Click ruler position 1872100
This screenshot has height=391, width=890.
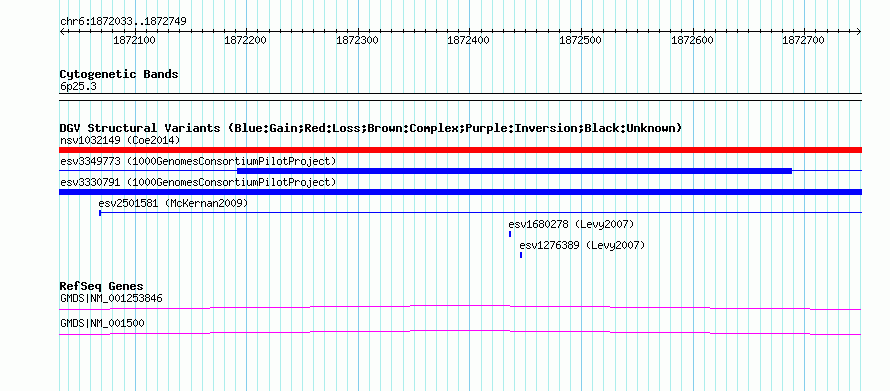tap(135, 41)
